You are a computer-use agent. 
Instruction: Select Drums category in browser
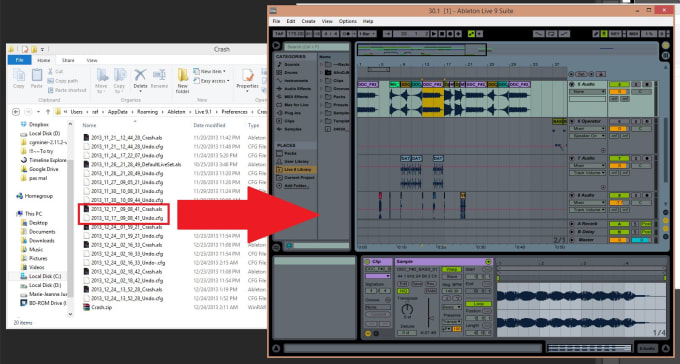[x=291, y=72]
